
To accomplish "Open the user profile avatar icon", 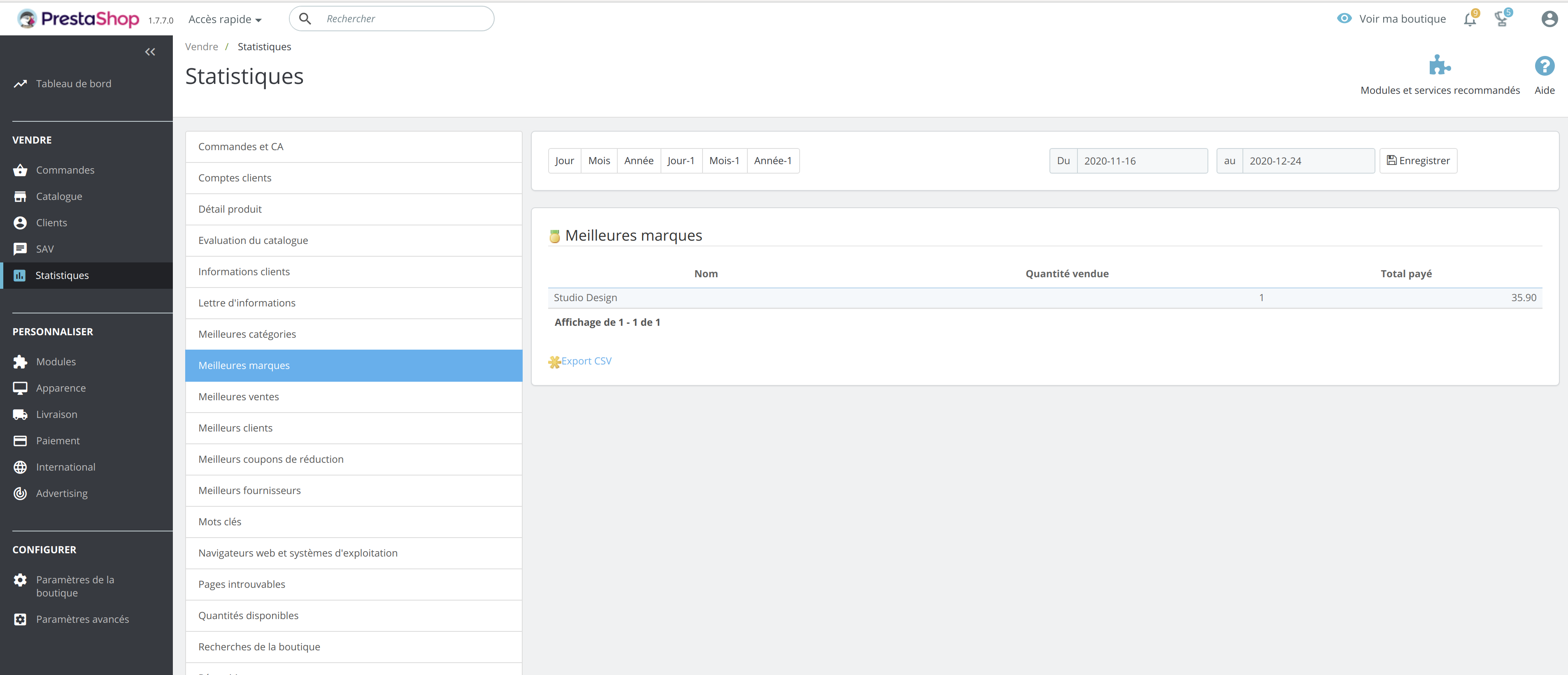I will 1549,19.
